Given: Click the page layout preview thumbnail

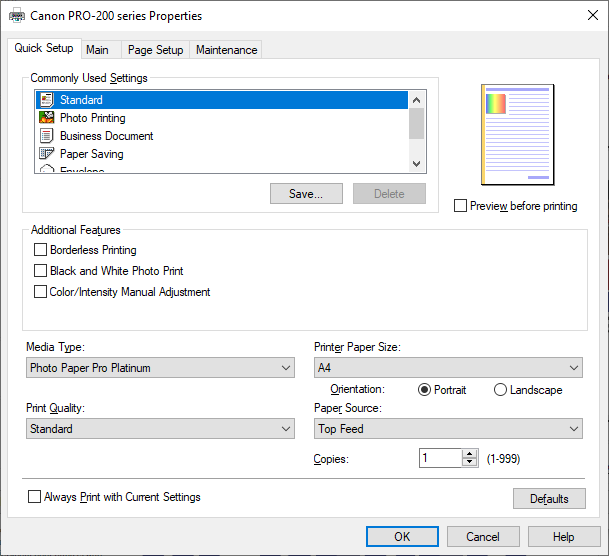Looking at the screenshot, I should [x=517, y=135].
